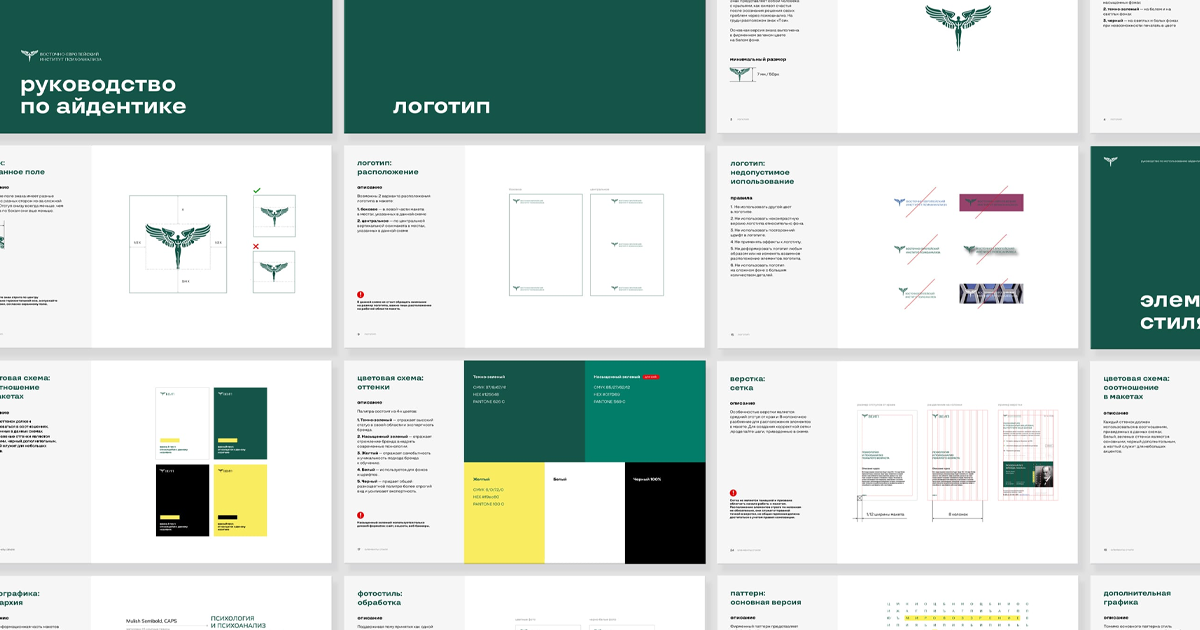Click the green check mark icon
The width and height of the screenshot is (1200, 630).
tap(256, 190)
